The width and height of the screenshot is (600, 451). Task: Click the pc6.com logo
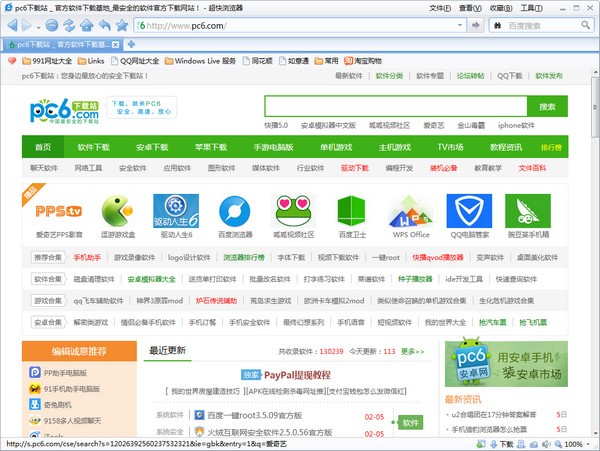click(x=64, y=111)
